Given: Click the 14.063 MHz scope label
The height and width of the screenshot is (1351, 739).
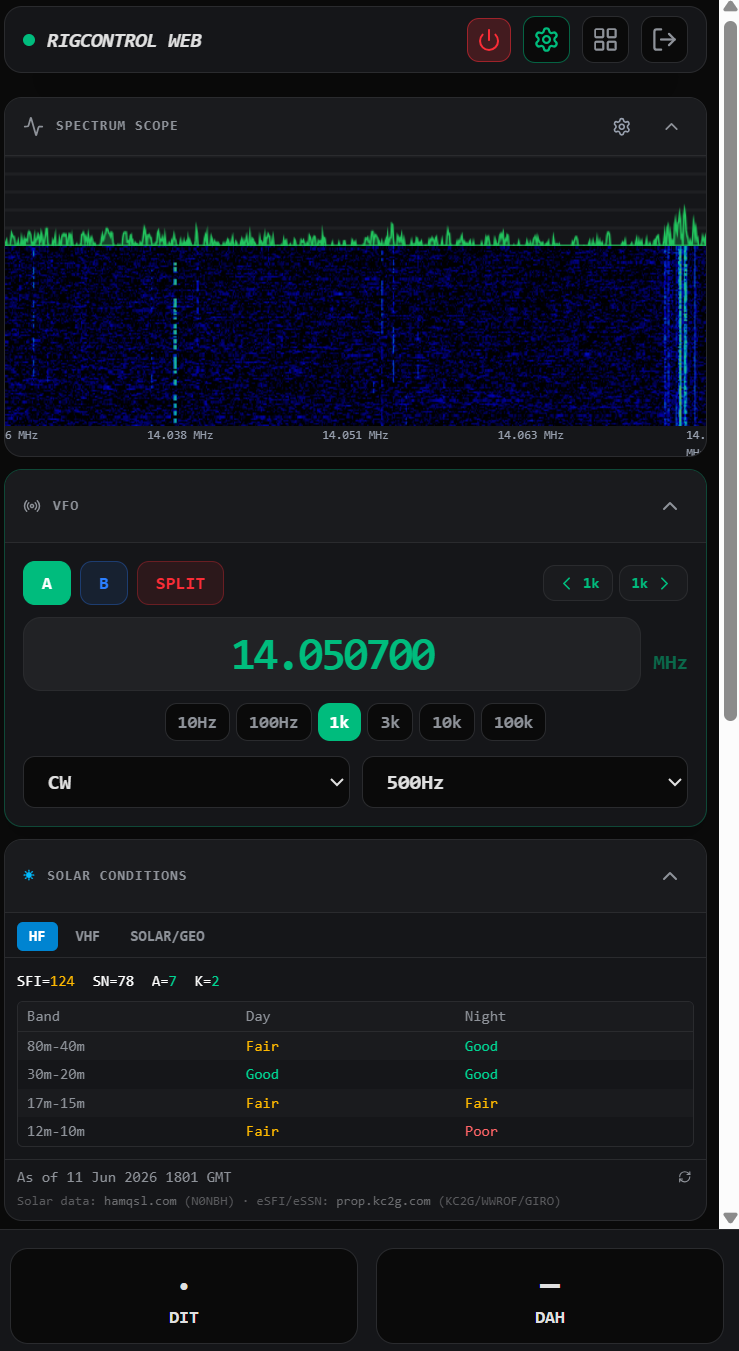Looking at the screenshot, I should point(531,435).
